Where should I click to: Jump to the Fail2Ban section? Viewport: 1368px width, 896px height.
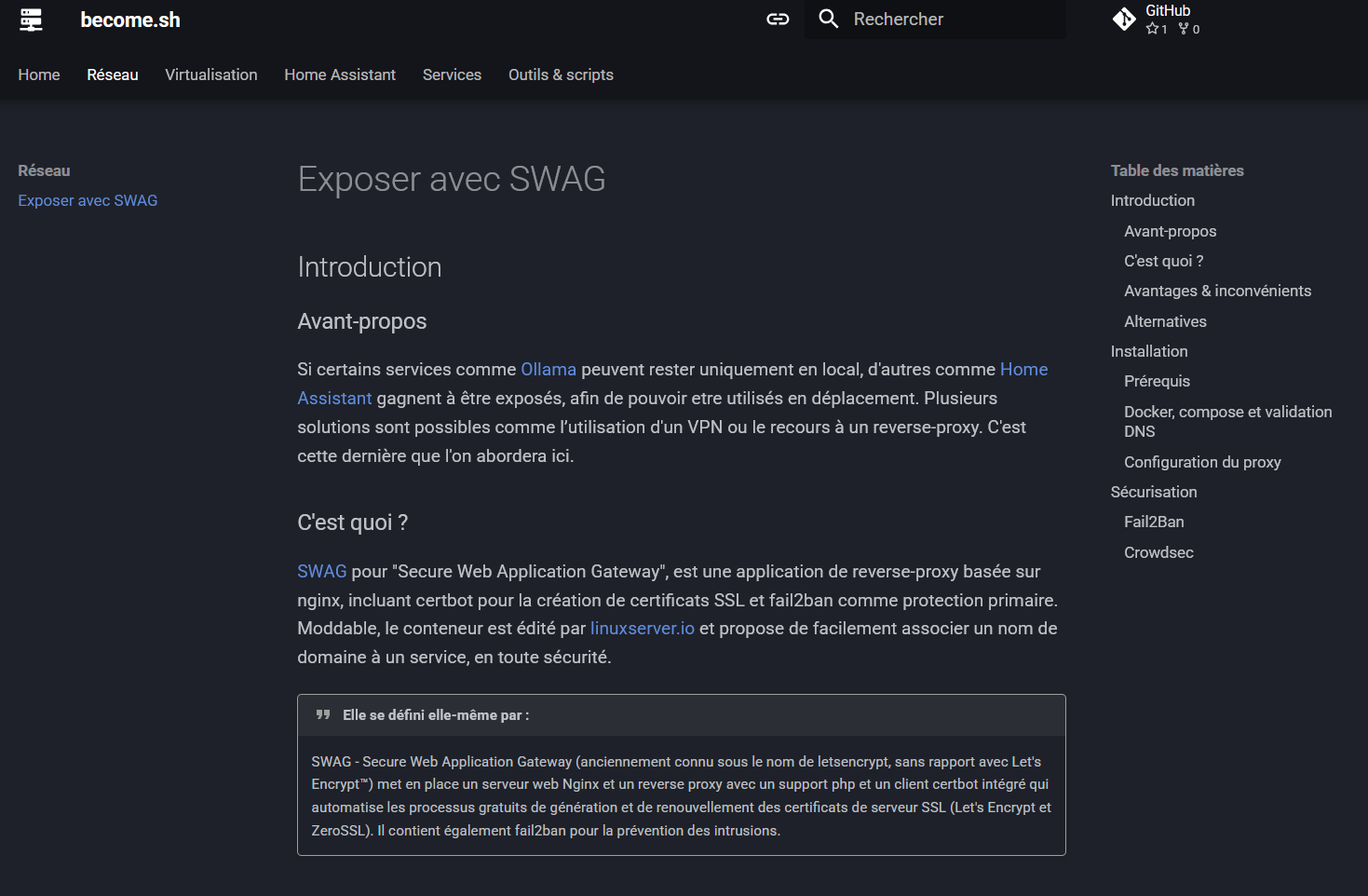point(1154,522)
